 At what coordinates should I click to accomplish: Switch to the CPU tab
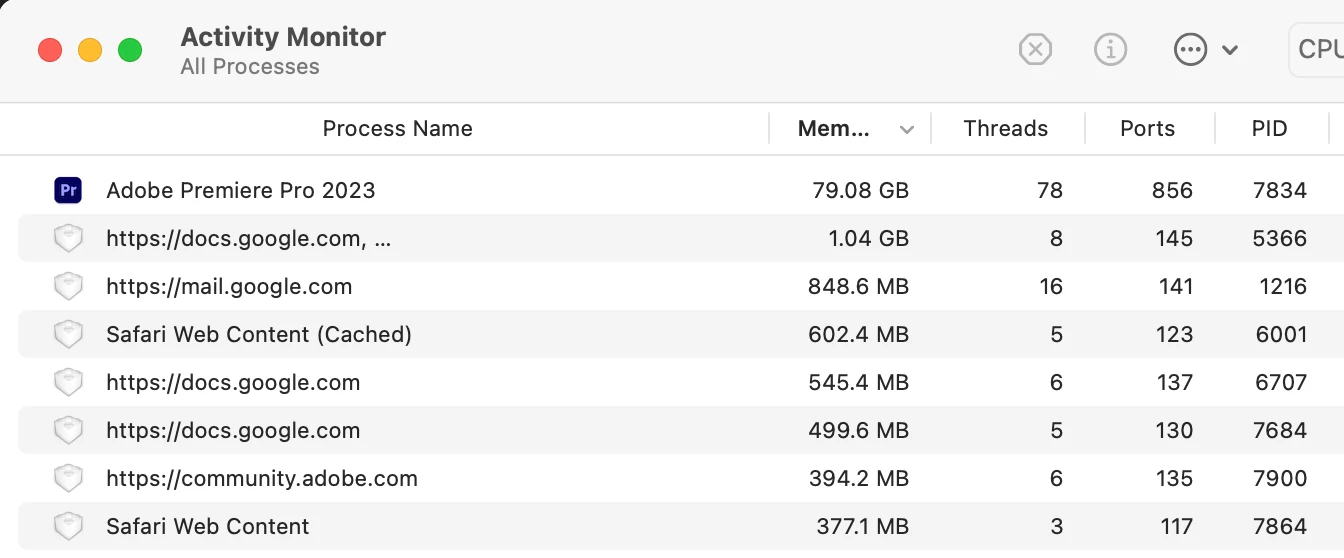pos(1318,49)
